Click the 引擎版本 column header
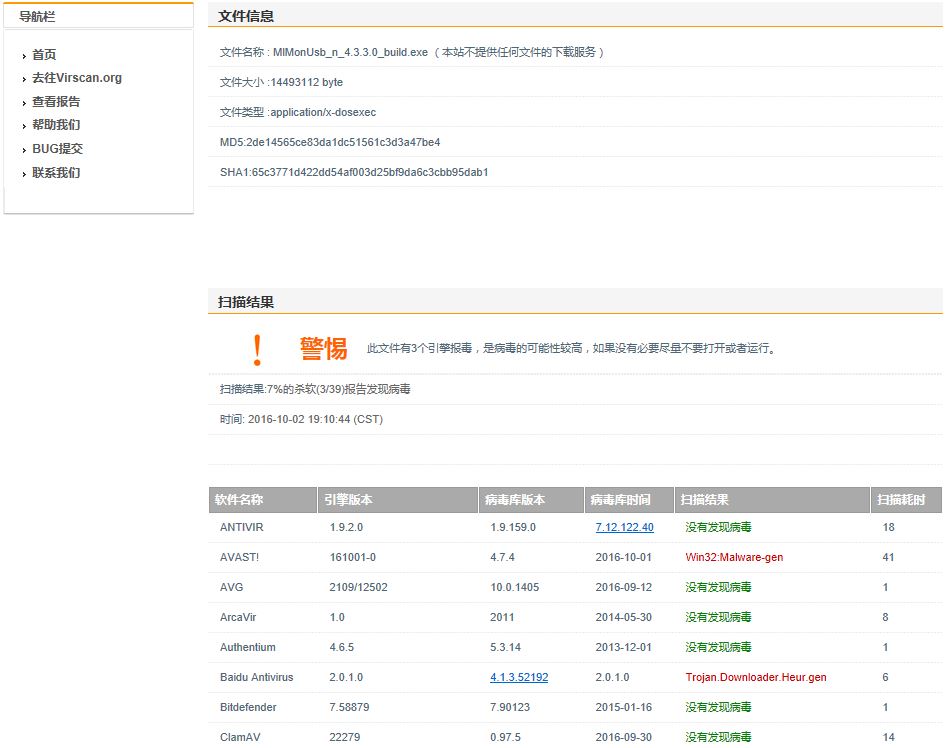946x748 pixels. 349,500
